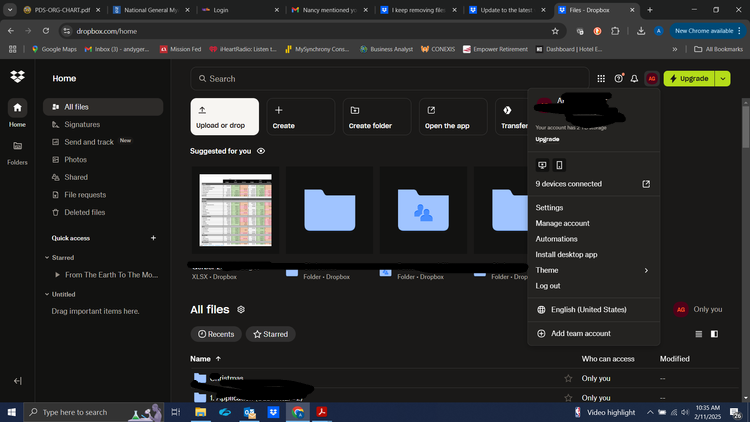Toggle Suggested for you visibility eye icon
The height and width of the screenshot is (422, 750).
(x=261, y=151)
